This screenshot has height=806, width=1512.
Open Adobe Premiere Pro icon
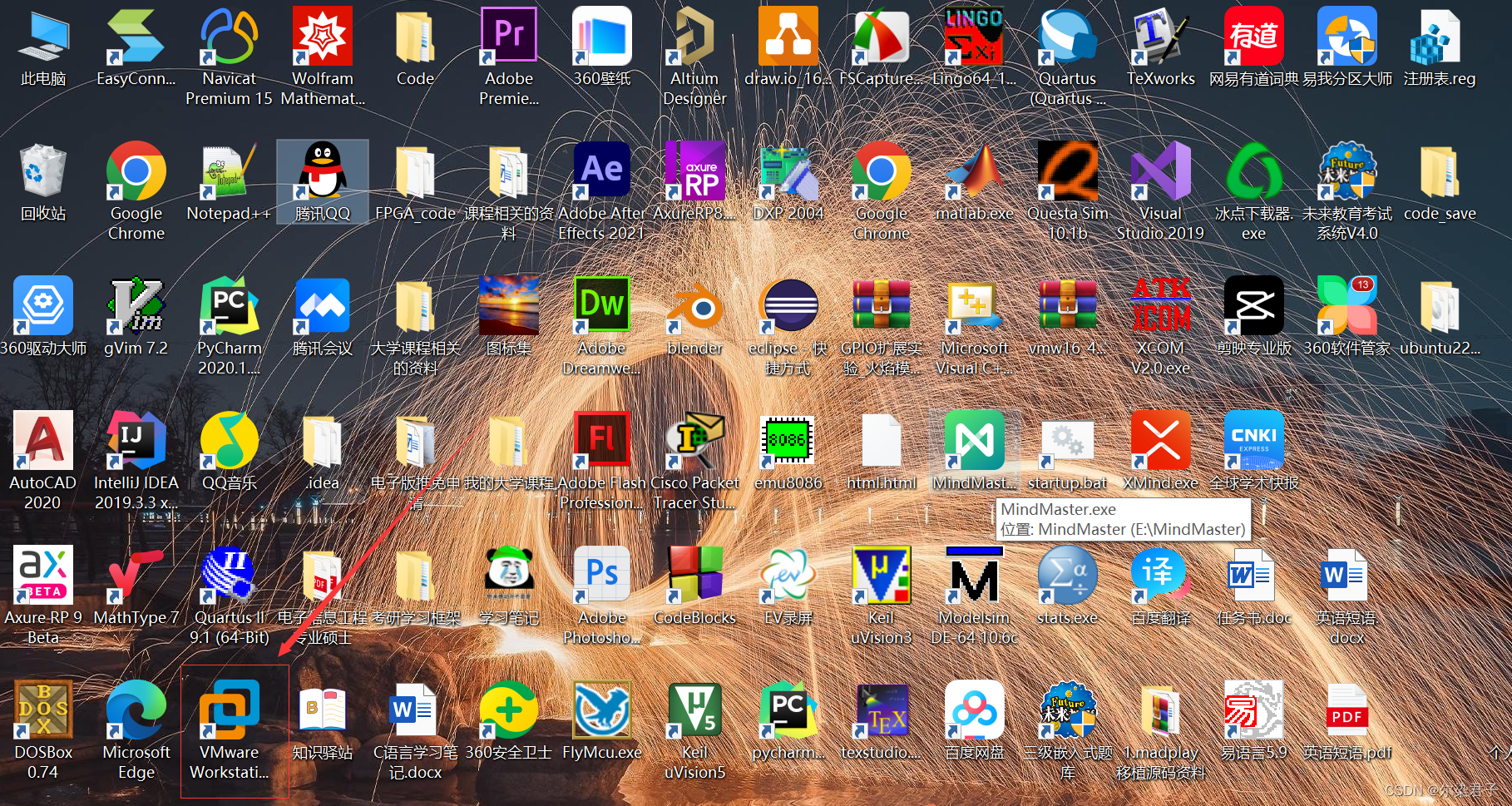(x=509, y=36)
